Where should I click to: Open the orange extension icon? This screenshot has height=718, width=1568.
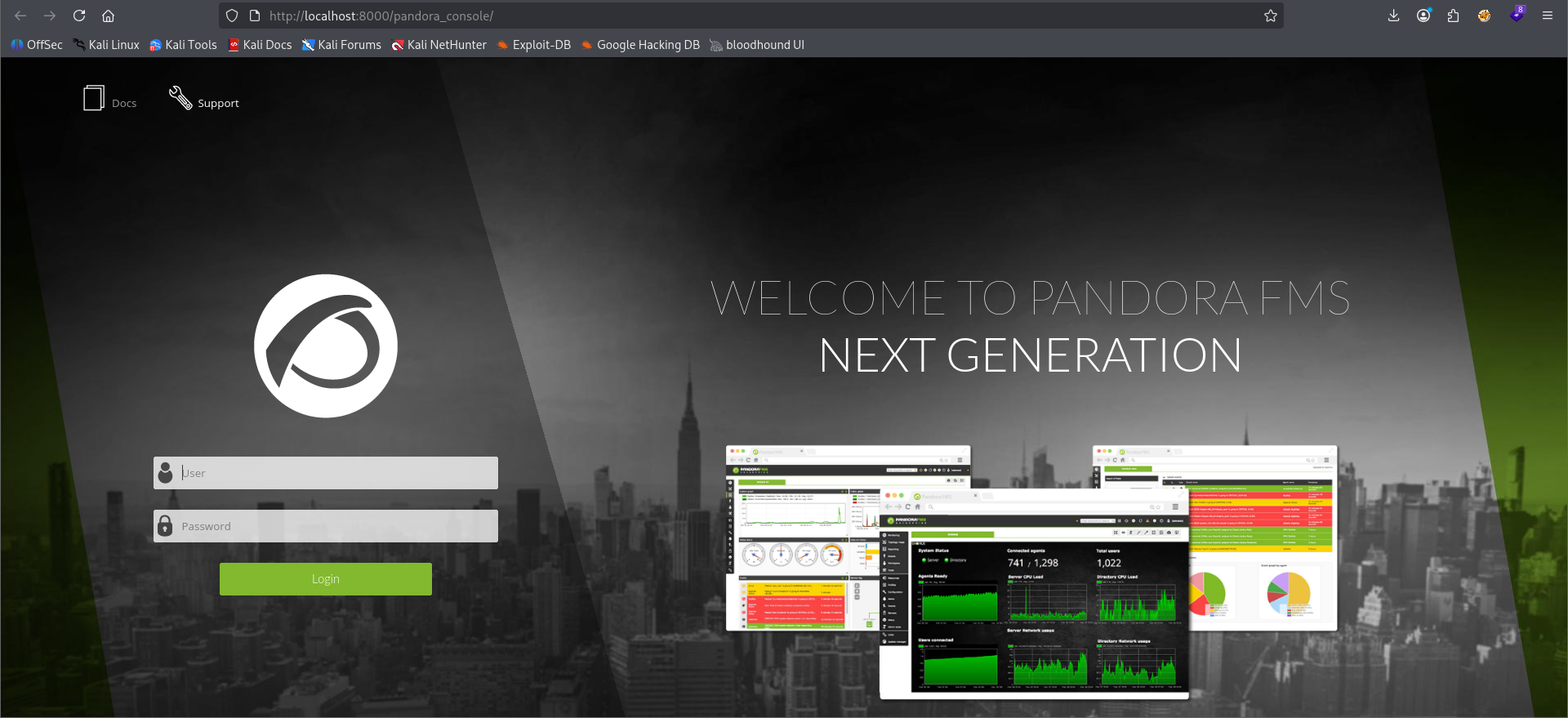(x=1485, y=16)
